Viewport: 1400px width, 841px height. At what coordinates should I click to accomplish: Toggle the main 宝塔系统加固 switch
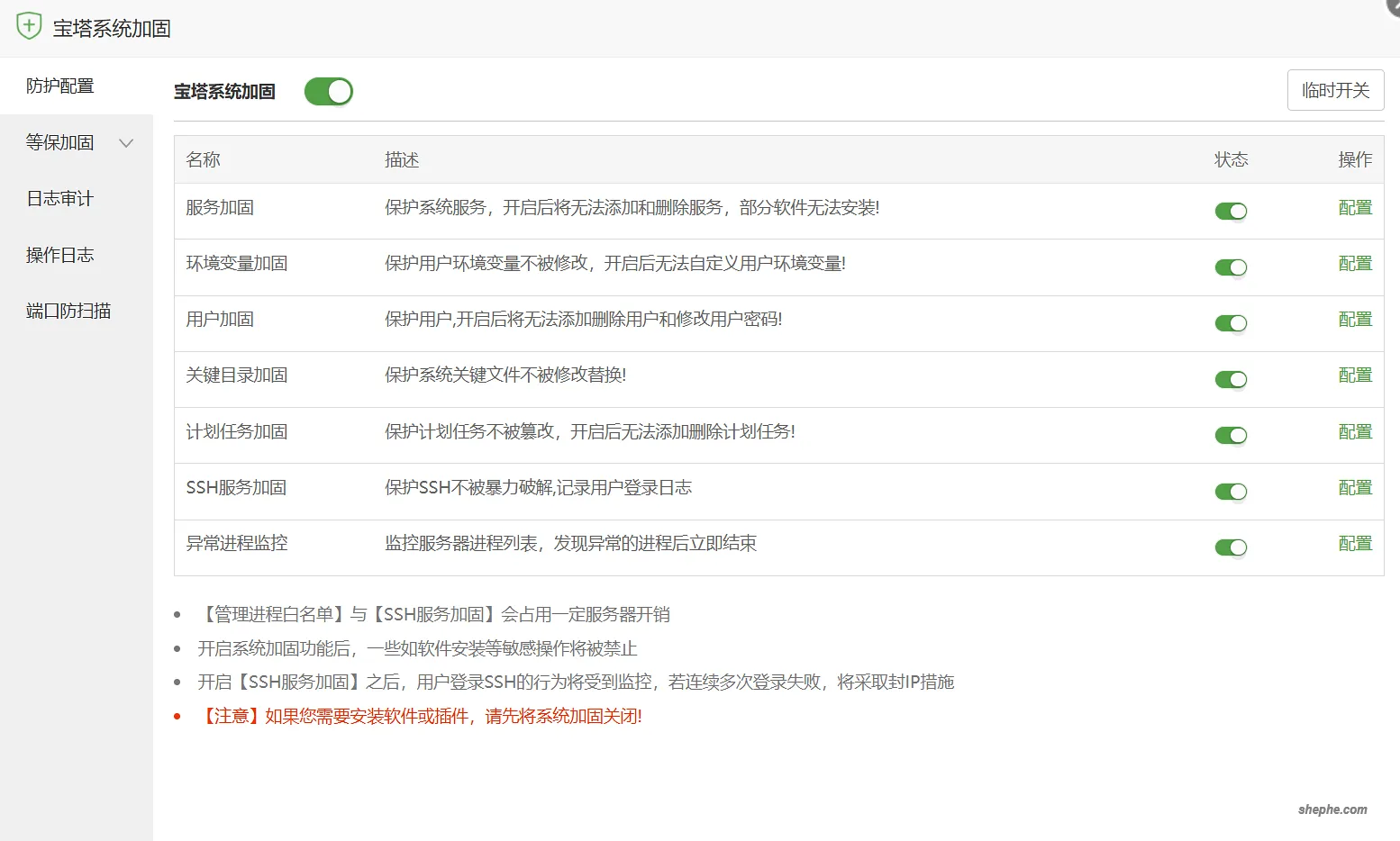[x=328, y=91]
